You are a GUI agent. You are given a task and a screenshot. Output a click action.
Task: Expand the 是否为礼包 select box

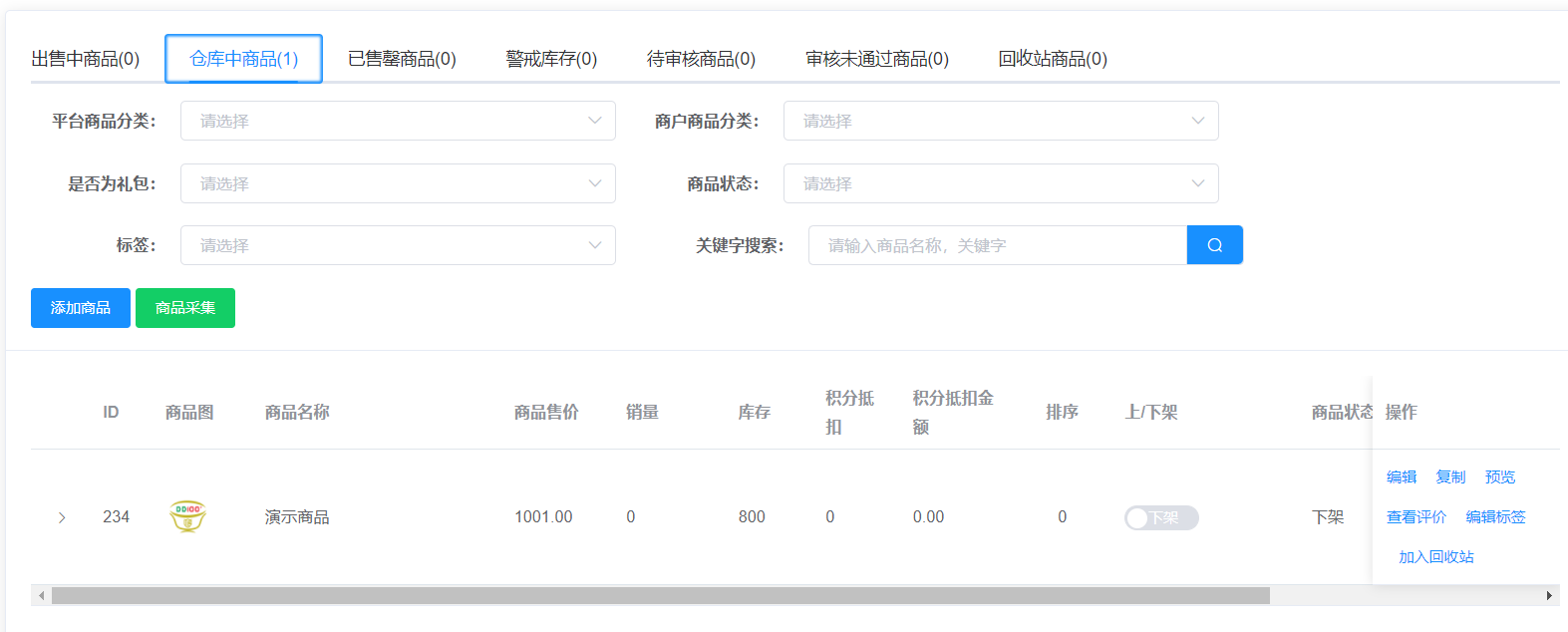click(x=398, y=183)
